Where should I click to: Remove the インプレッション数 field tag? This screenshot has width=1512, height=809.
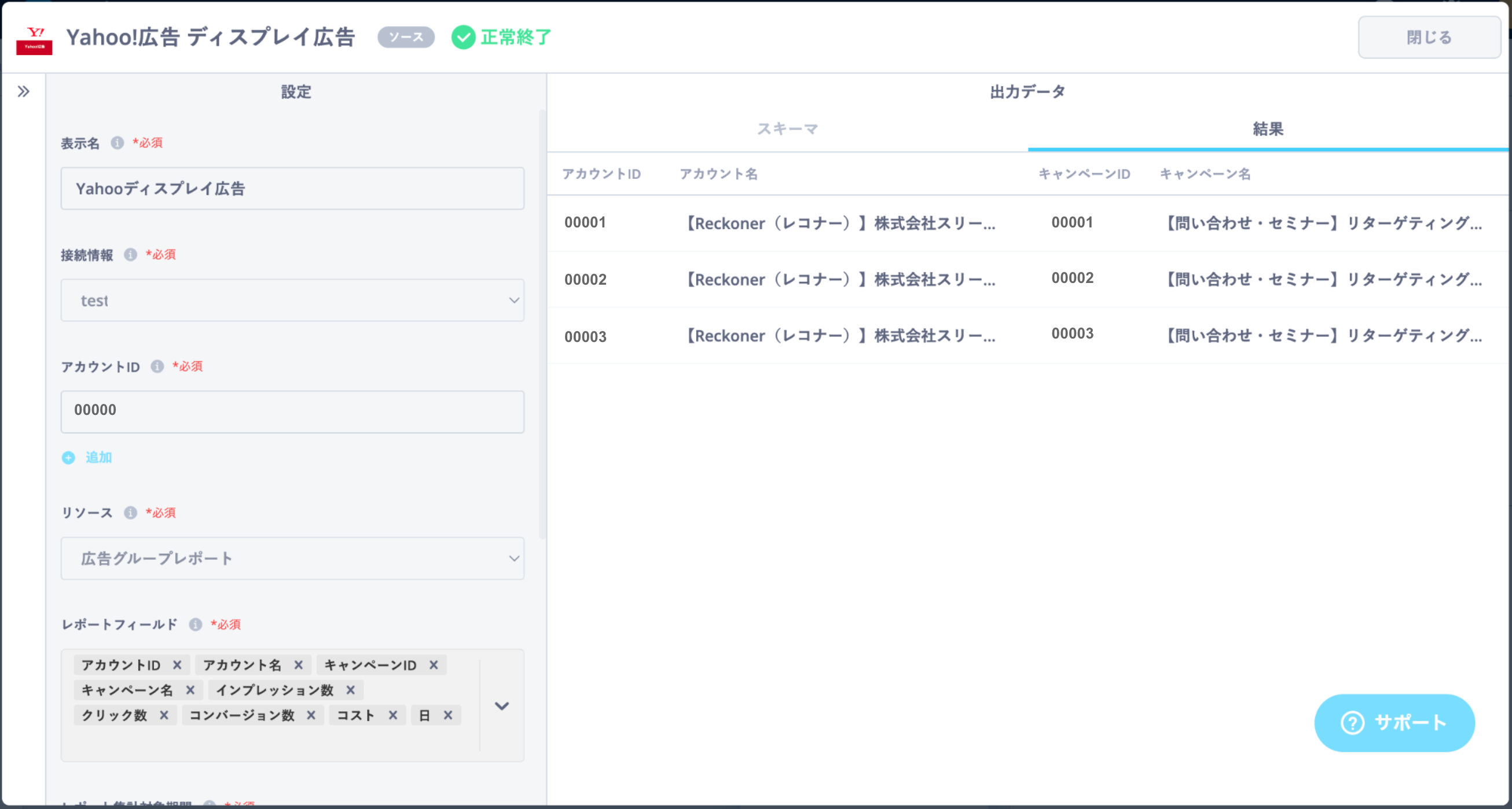click(350, 690)
